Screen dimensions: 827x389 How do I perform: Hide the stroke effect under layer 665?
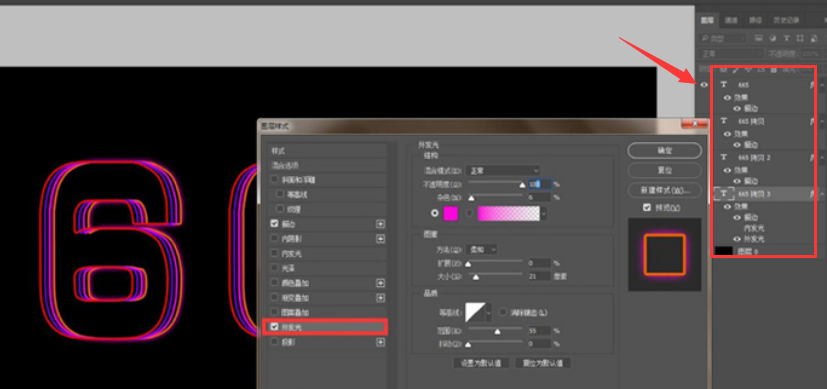(737, 109)
